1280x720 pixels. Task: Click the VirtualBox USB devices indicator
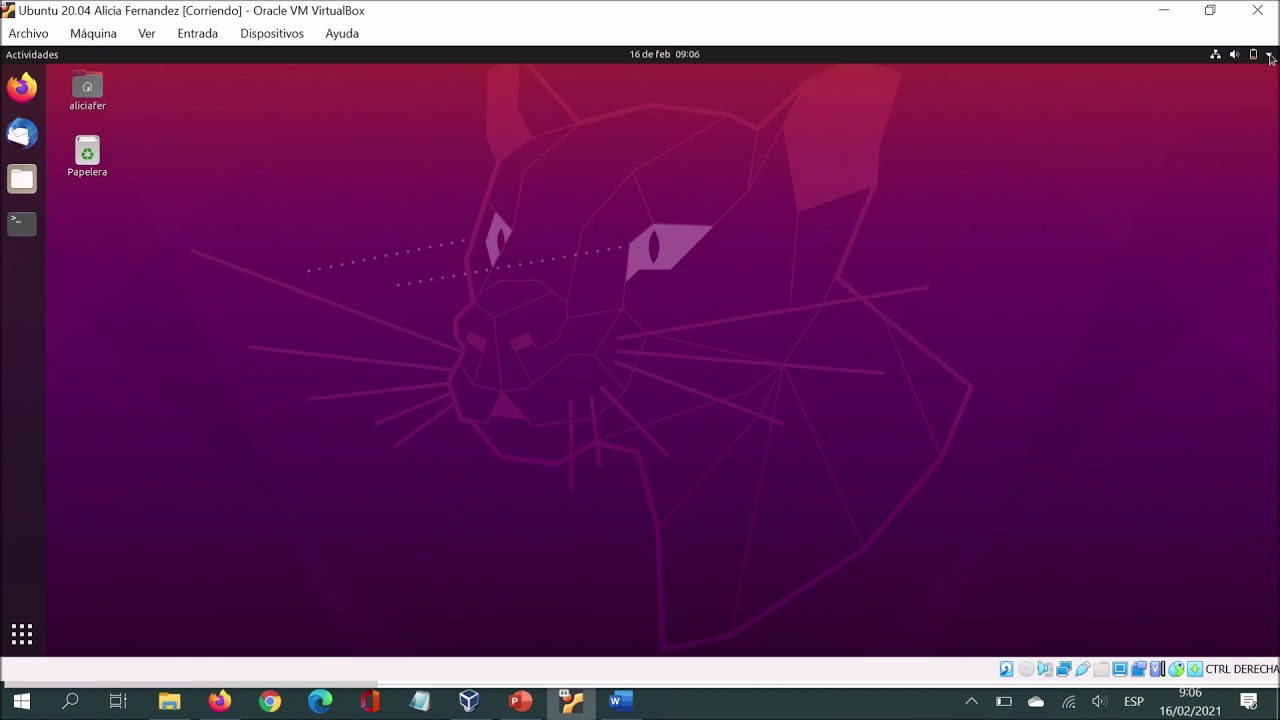(1082, 669)
